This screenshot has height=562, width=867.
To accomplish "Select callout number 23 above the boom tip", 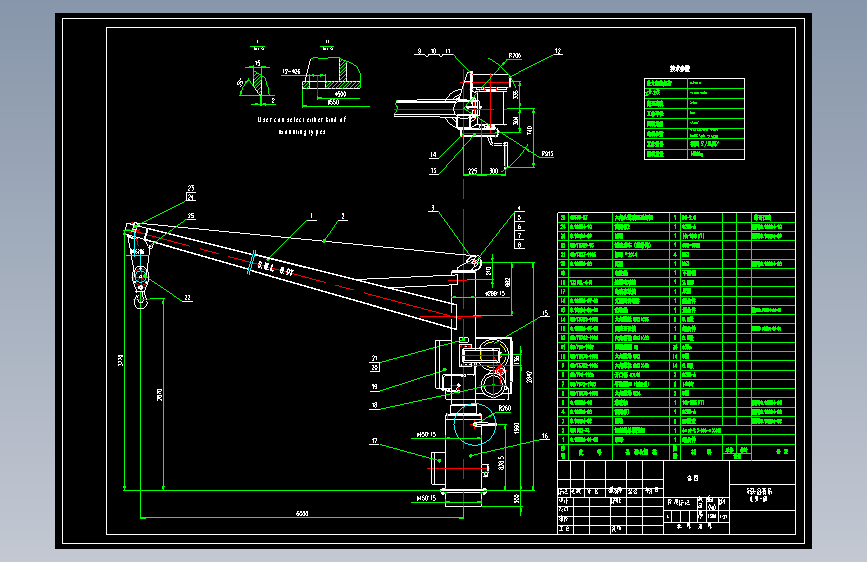I will coord(191,188).
